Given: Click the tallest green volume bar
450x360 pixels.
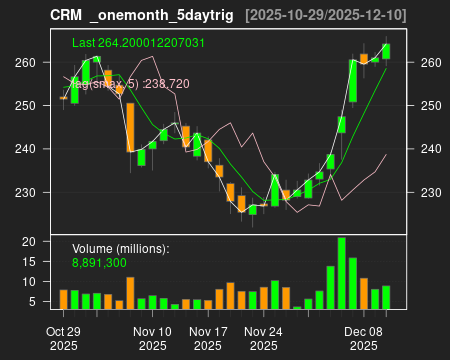Looking at the screenshot, I should tap(342, 273).
